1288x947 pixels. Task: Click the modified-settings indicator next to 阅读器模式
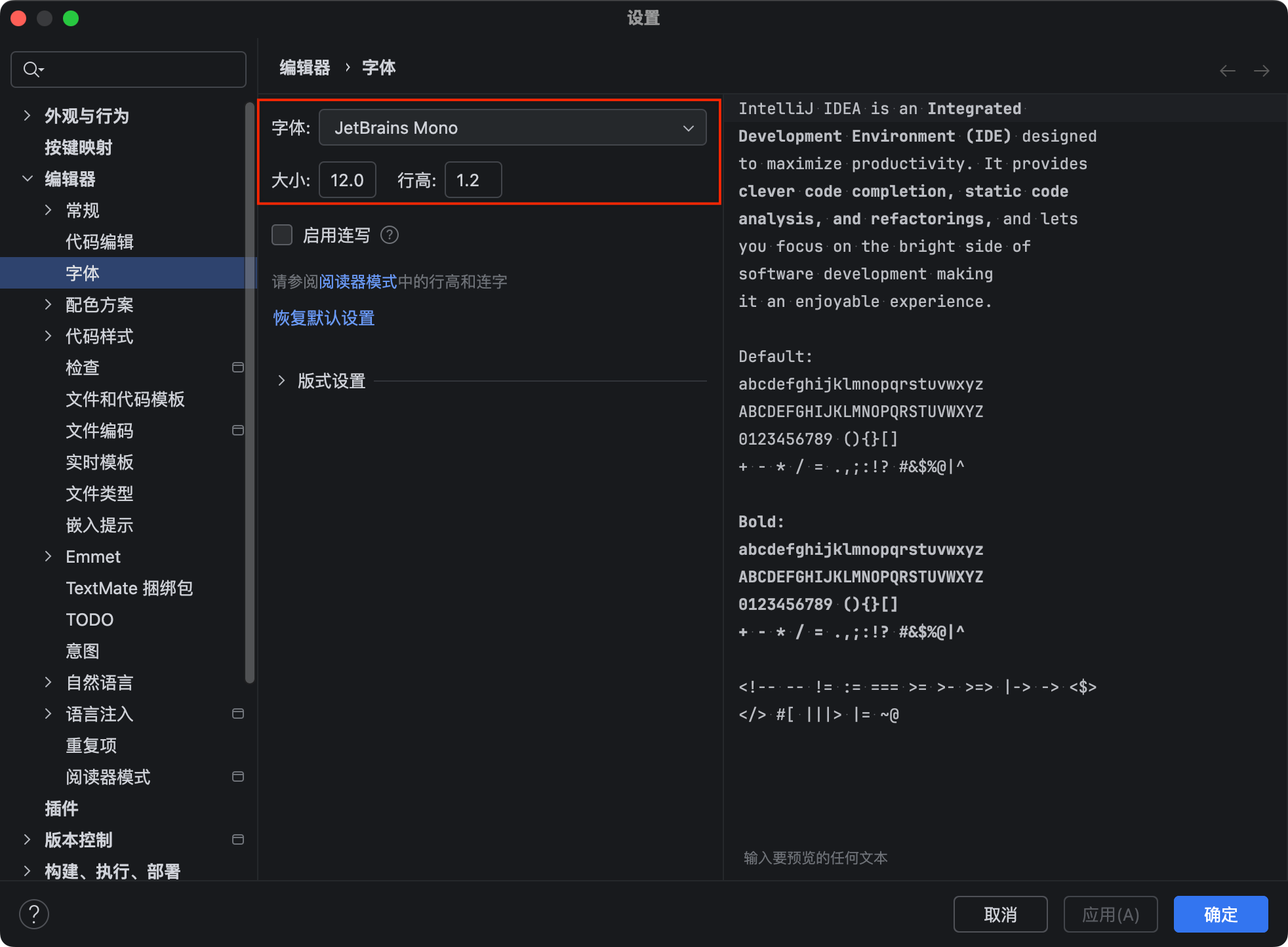pyautogui.click(x=238, y=776)
